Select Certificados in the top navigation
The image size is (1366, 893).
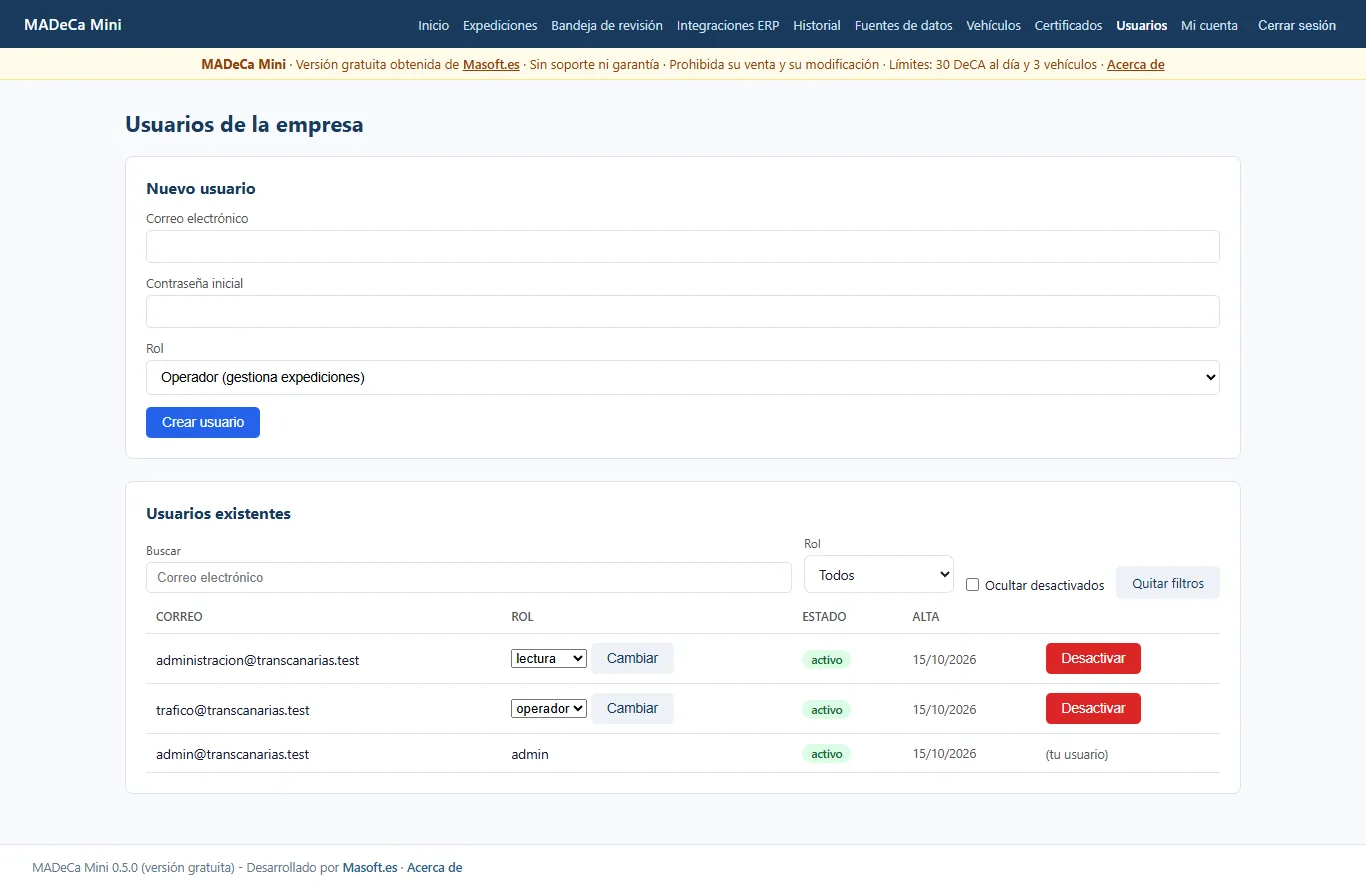pyautogui.click(x=1068, y=25)
